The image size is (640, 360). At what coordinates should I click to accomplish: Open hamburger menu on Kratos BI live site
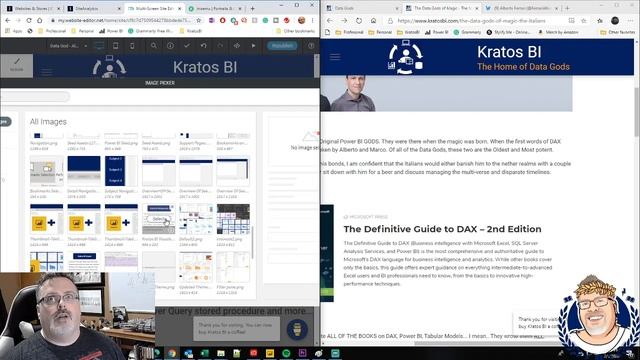pos(335,57)
